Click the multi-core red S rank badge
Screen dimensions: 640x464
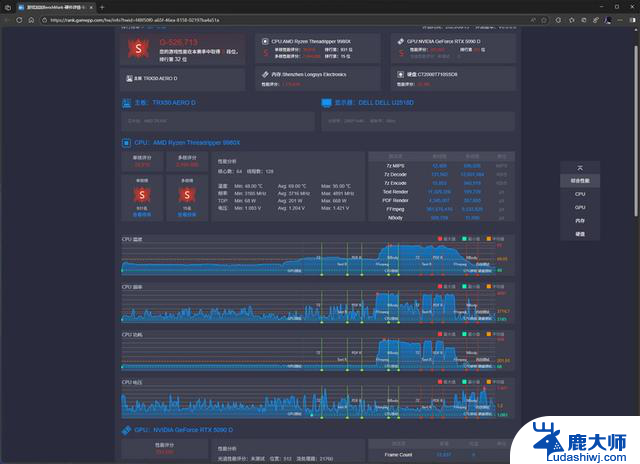click(x=187, y=195)
